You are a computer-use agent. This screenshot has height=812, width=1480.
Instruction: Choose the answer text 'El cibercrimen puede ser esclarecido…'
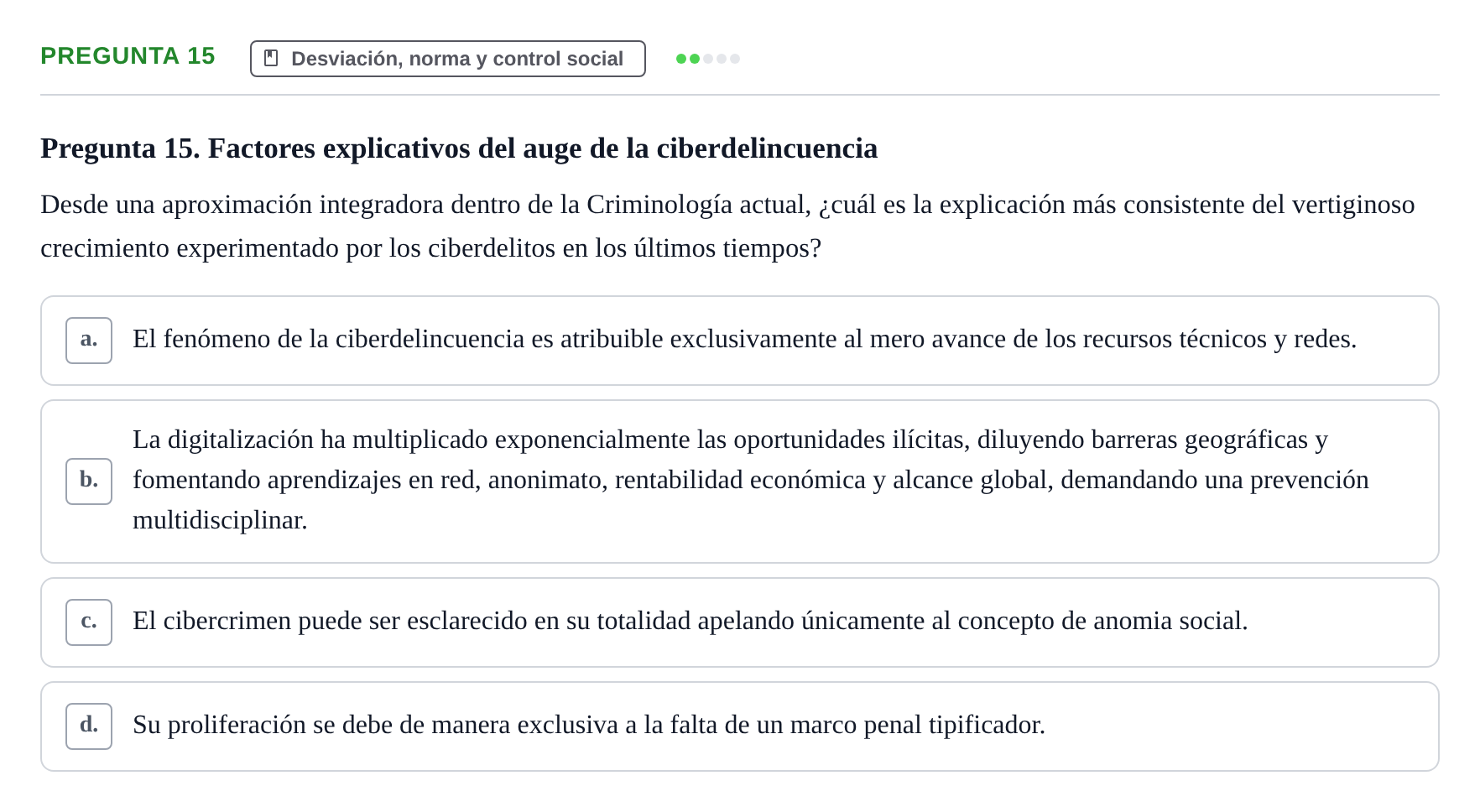coord(690,621)
